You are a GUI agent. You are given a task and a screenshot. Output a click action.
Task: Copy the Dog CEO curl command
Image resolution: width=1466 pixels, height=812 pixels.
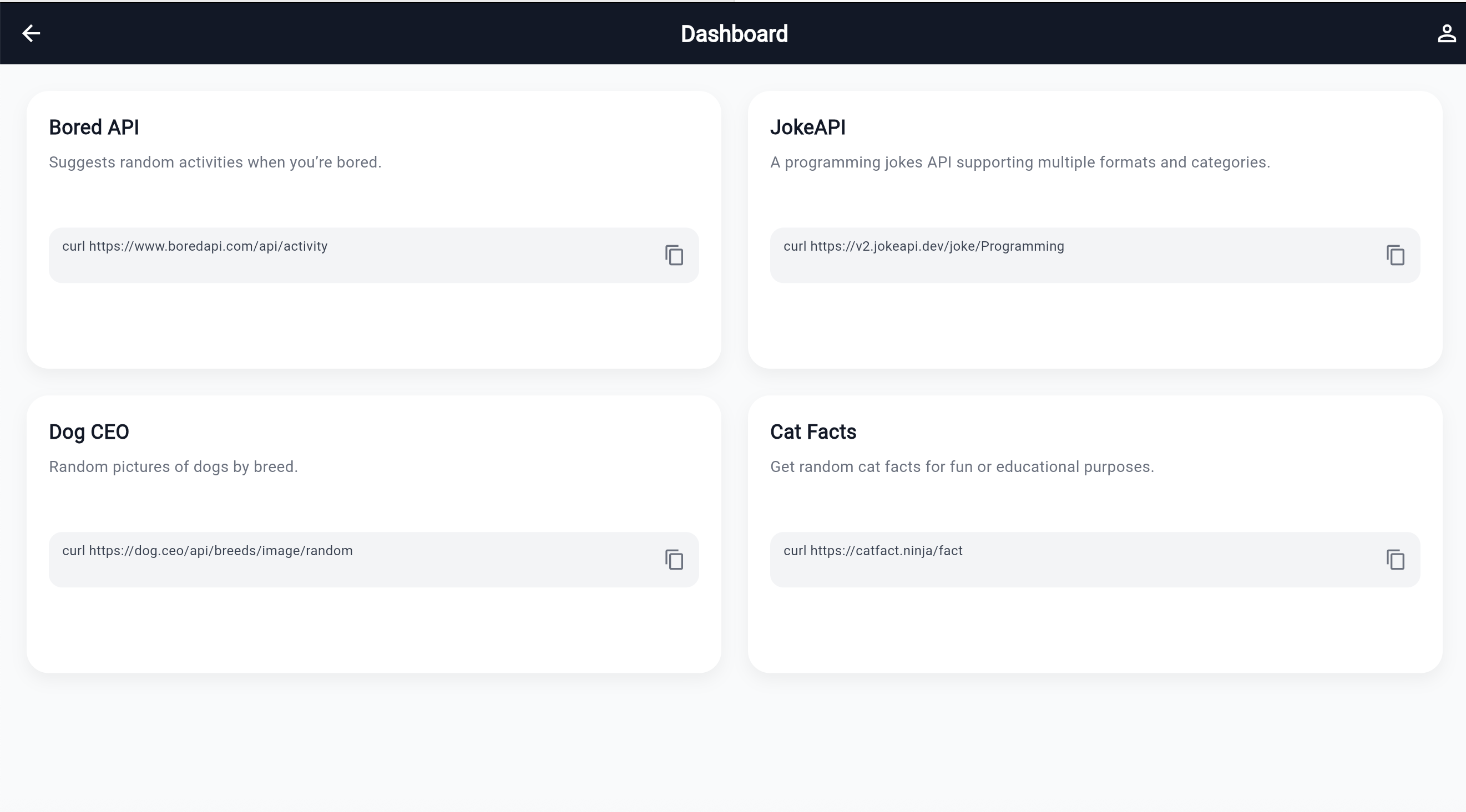674,560
